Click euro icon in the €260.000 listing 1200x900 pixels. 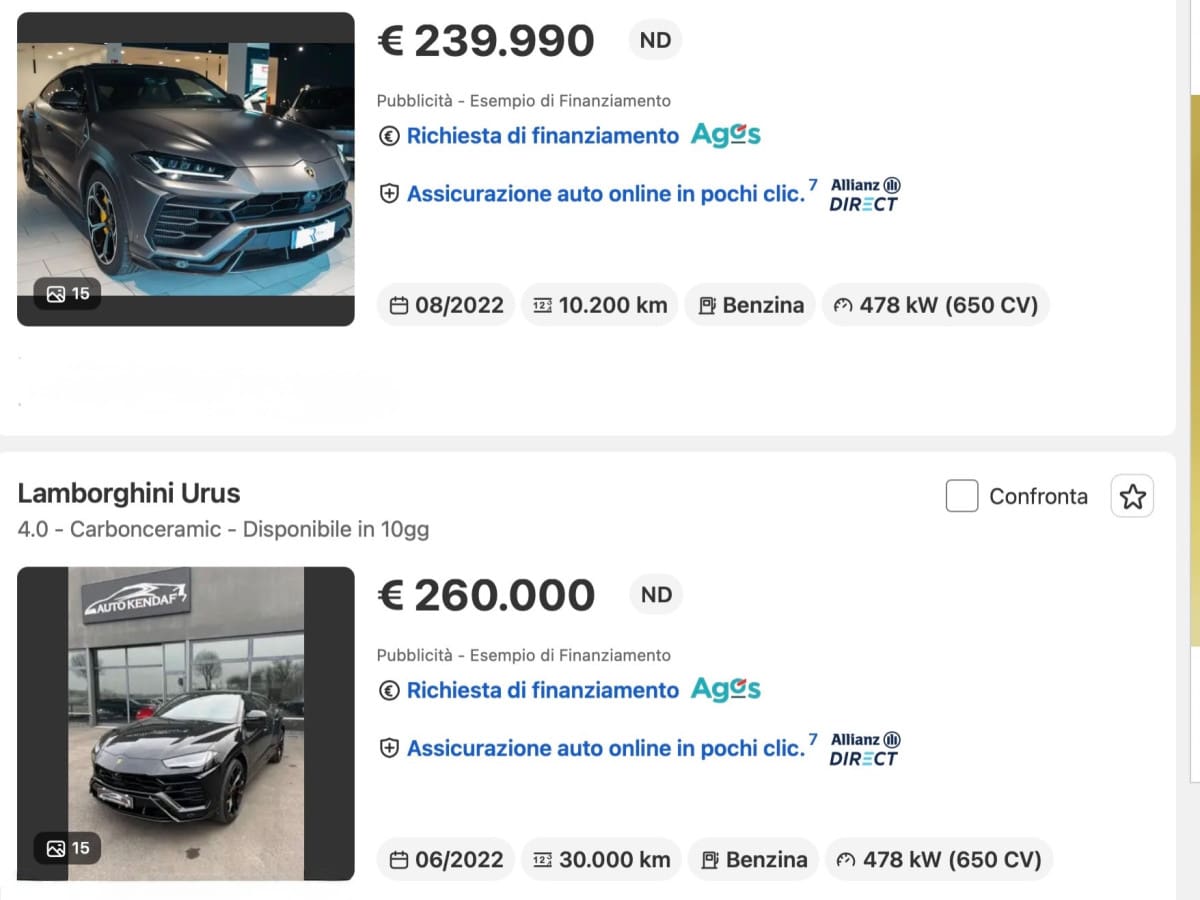(389, 690)
